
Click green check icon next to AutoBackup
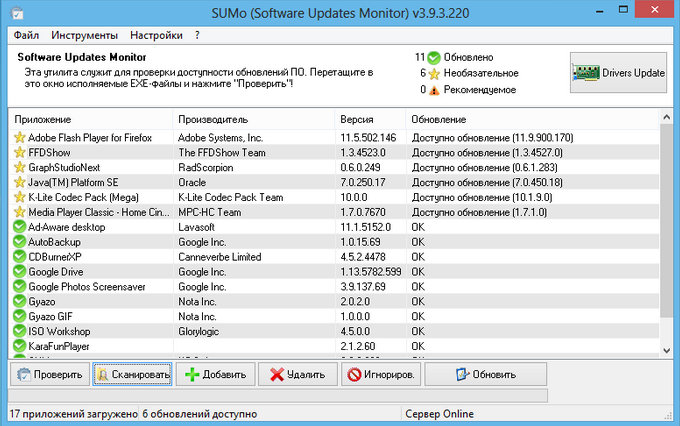point(20,242)
